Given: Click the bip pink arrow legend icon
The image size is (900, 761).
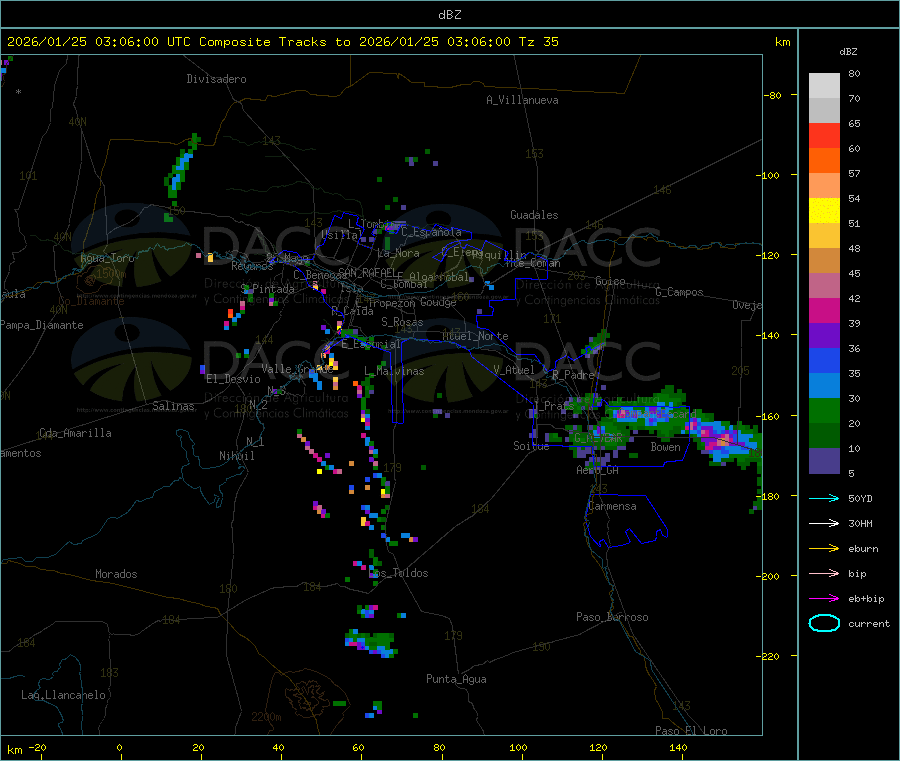Looking at the screenshot, I should (824, 573).
